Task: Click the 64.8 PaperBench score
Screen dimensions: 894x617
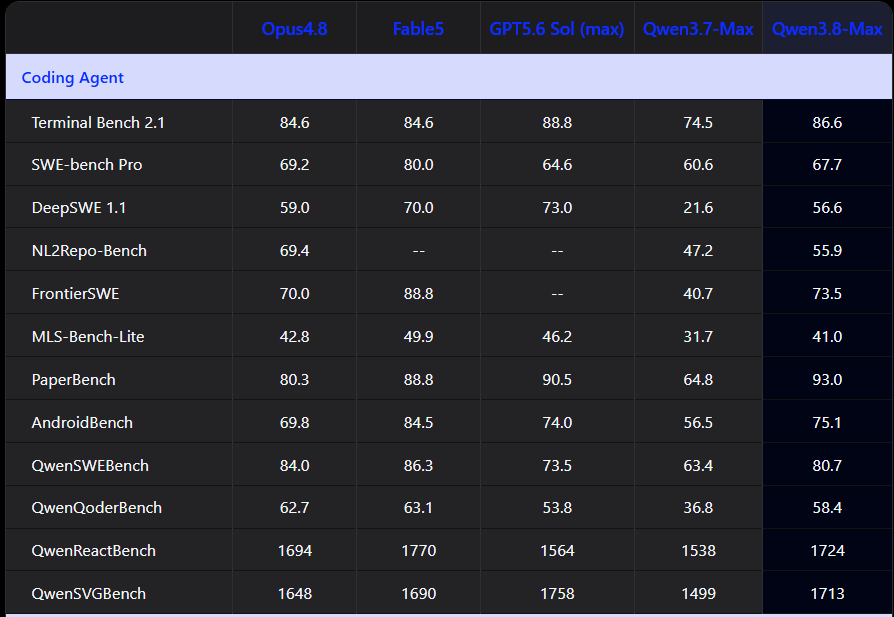Action: (698, 380)
